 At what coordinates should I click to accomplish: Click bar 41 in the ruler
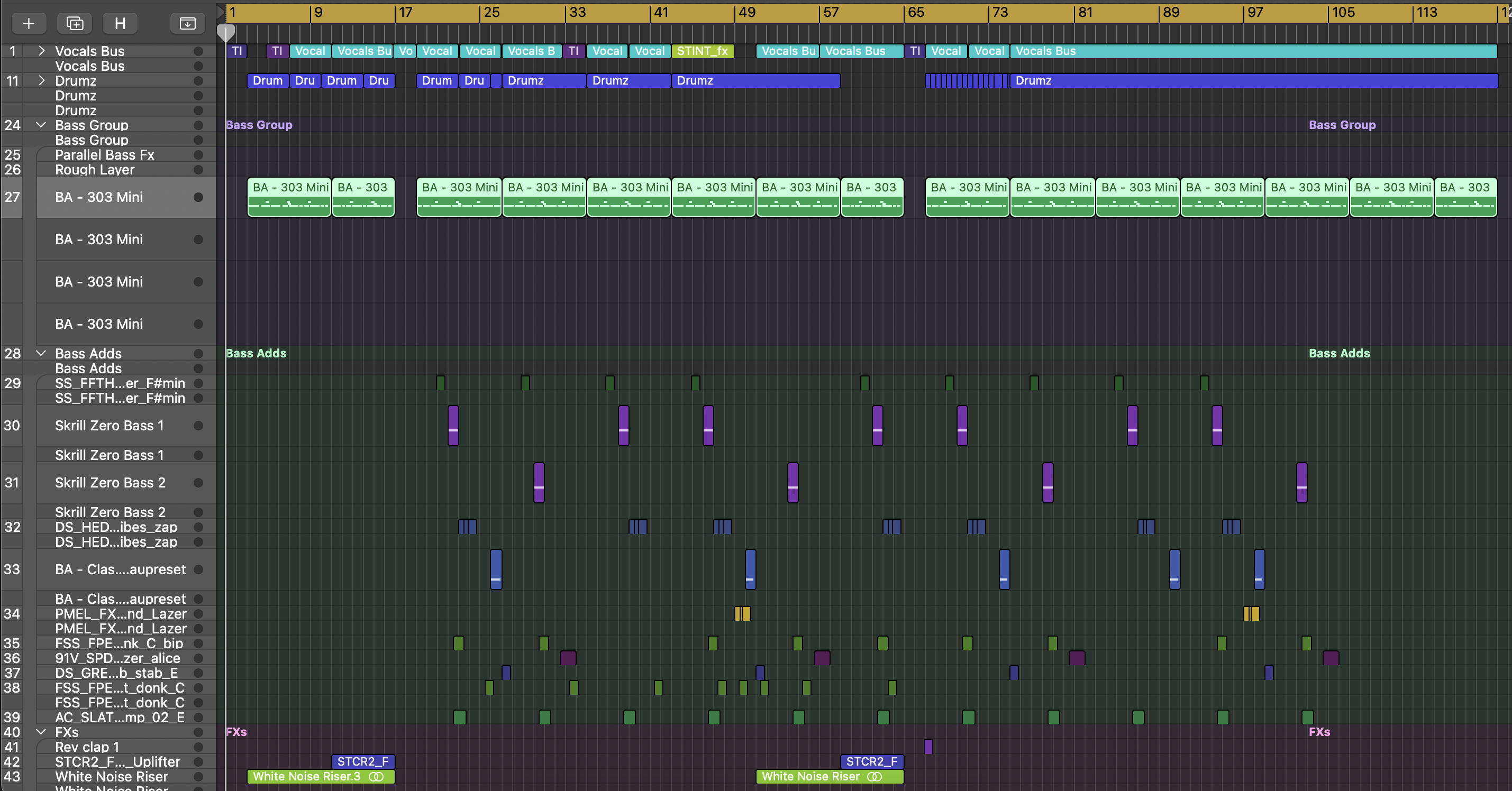click(661, 12)
